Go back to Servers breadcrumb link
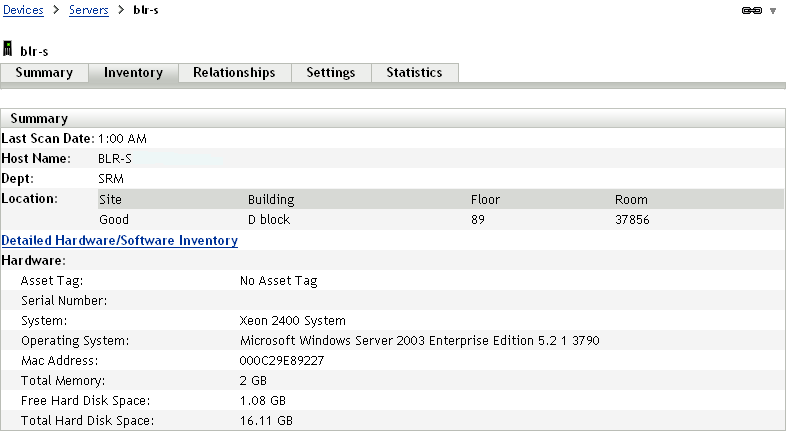Image resolution: width=788 pixels, height=432 pixels. coord(89,10)
